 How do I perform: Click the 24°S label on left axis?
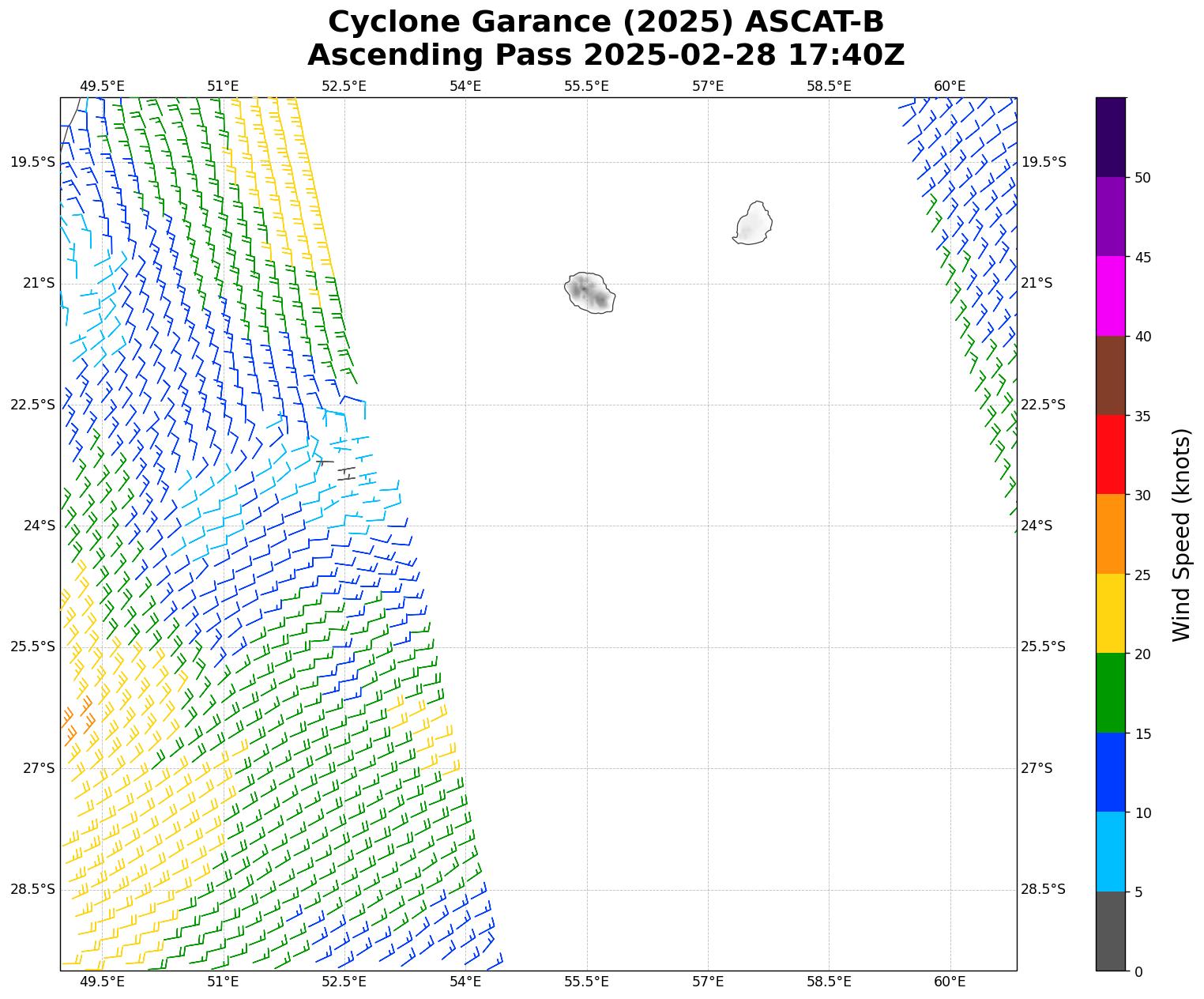(x=39, y=526)
